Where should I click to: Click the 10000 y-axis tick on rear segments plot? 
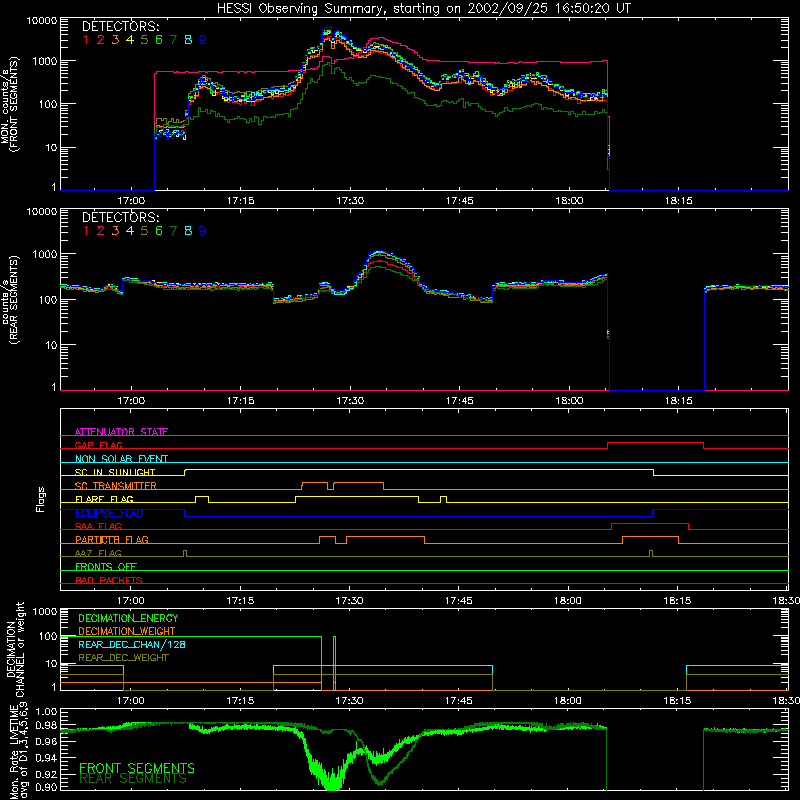point(42,212)
